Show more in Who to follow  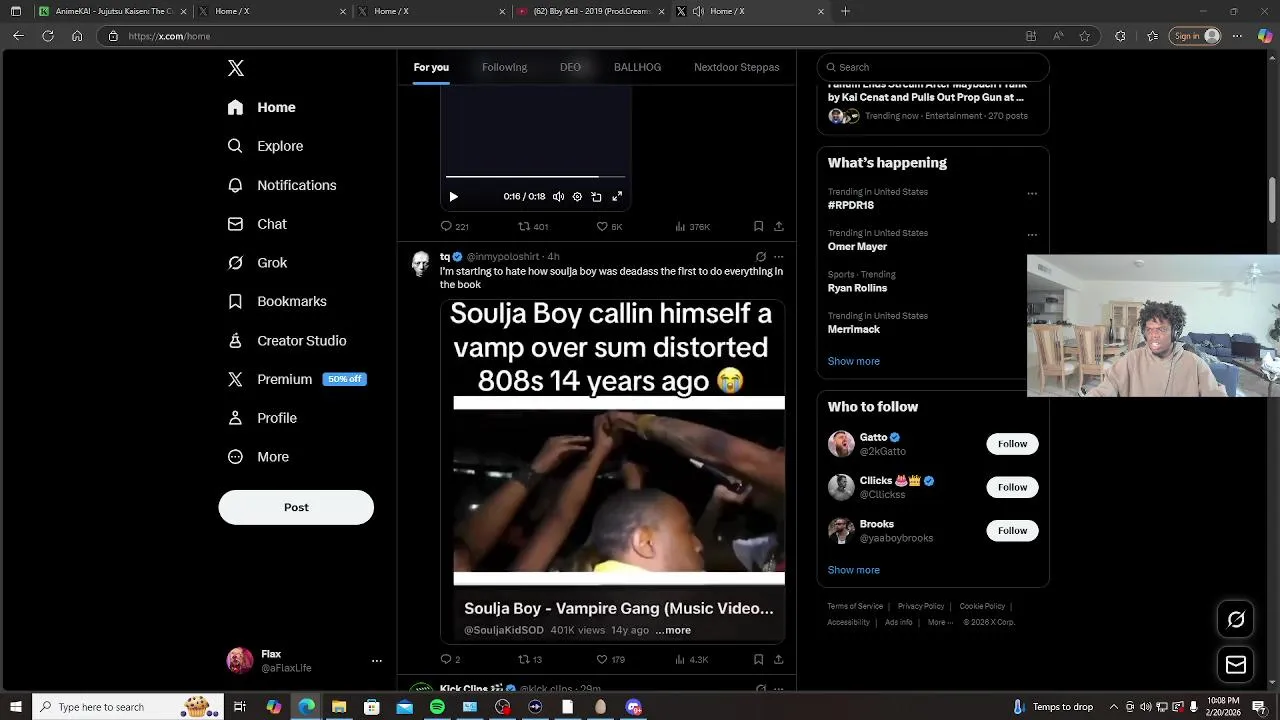click(x=853, y=570)
